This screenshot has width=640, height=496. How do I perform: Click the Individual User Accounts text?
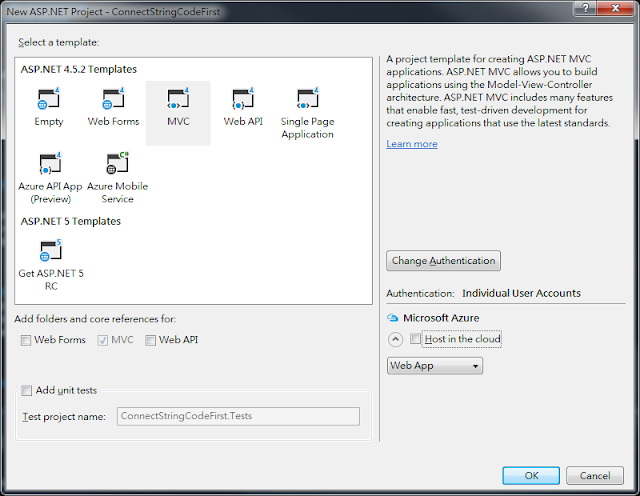(521, 293)
